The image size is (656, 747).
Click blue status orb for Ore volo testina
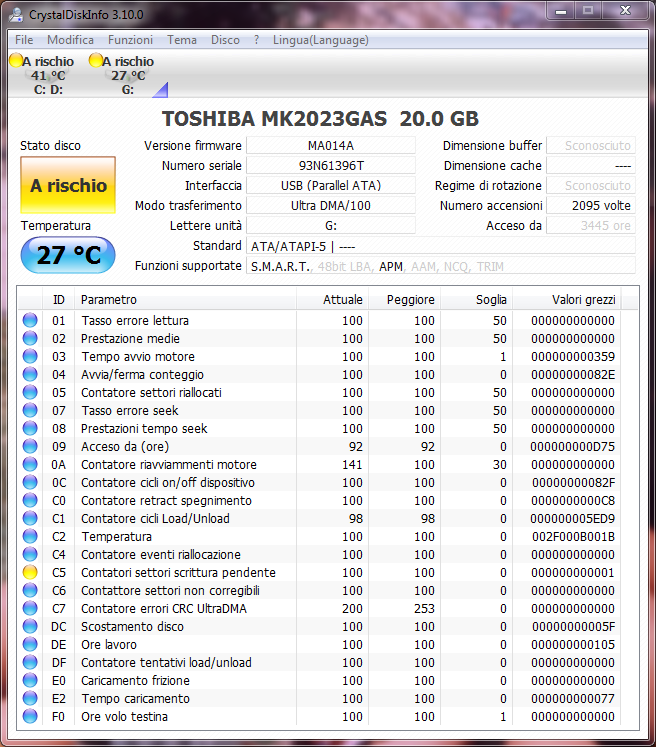click(30, 717)
